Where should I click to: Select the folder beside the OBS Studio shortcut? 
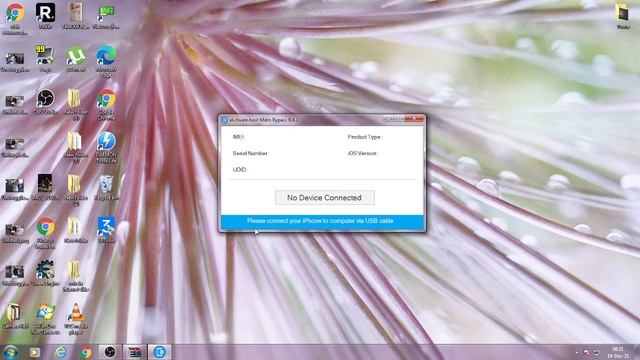76,105
